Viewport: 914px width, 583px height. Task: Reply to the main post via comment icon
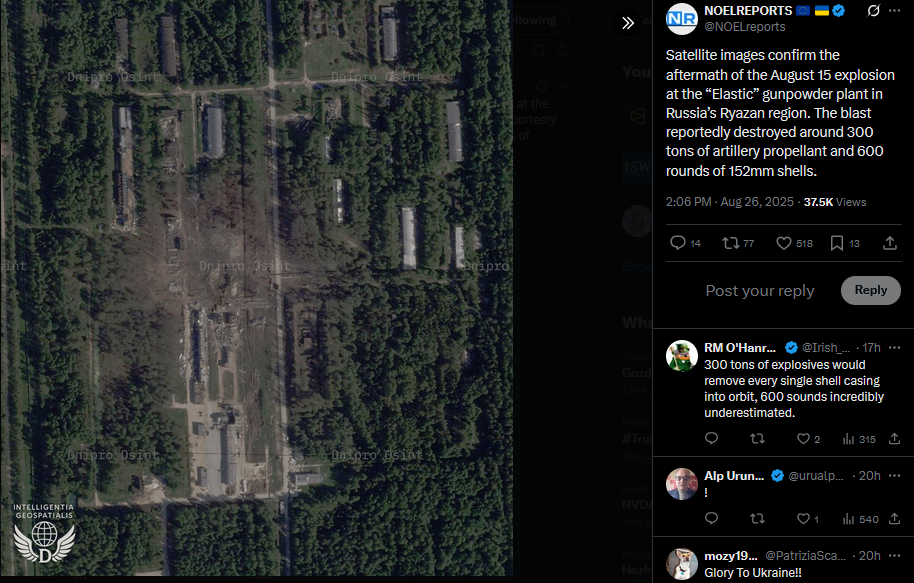point(677,243)
